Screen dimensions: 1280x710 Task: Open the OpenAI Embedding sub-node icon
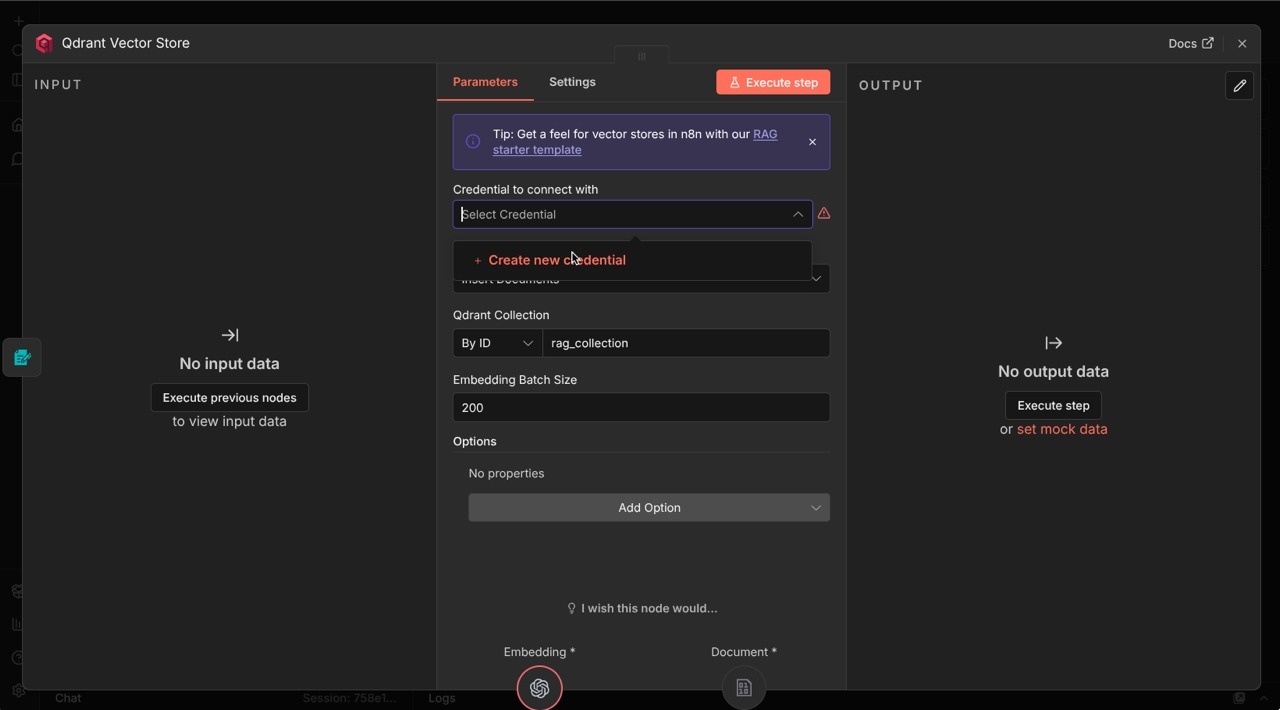point(540,688)
